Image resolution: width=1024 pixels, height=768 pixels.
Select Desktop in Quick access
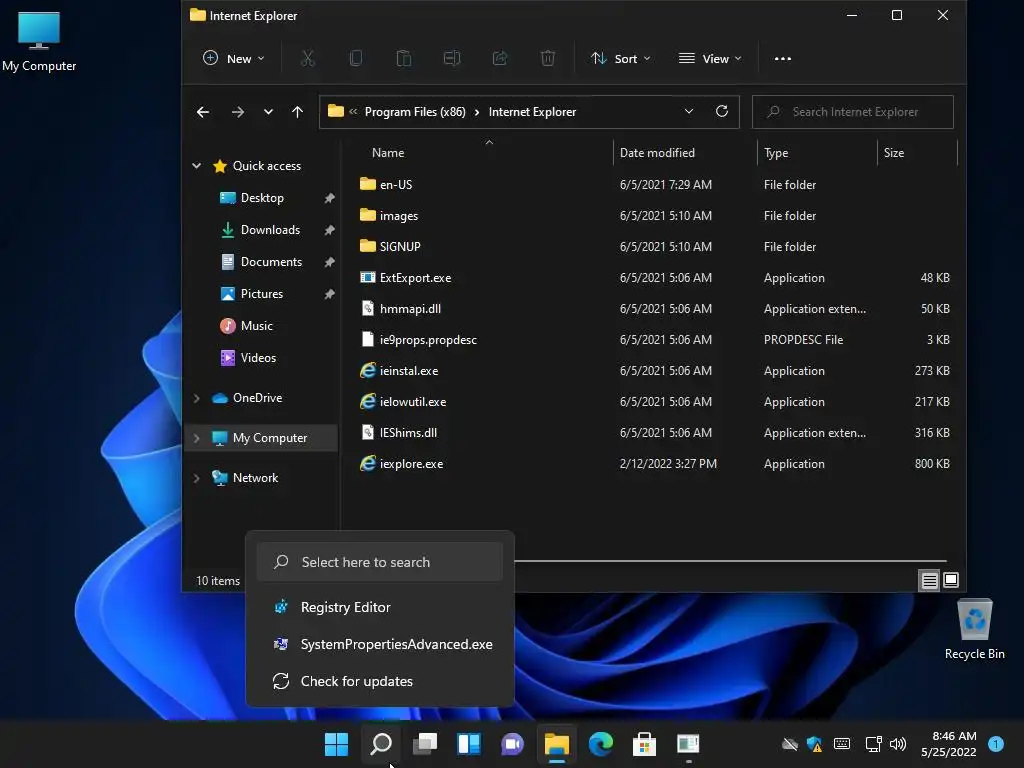pyautogui.click(x=262, y=198)
